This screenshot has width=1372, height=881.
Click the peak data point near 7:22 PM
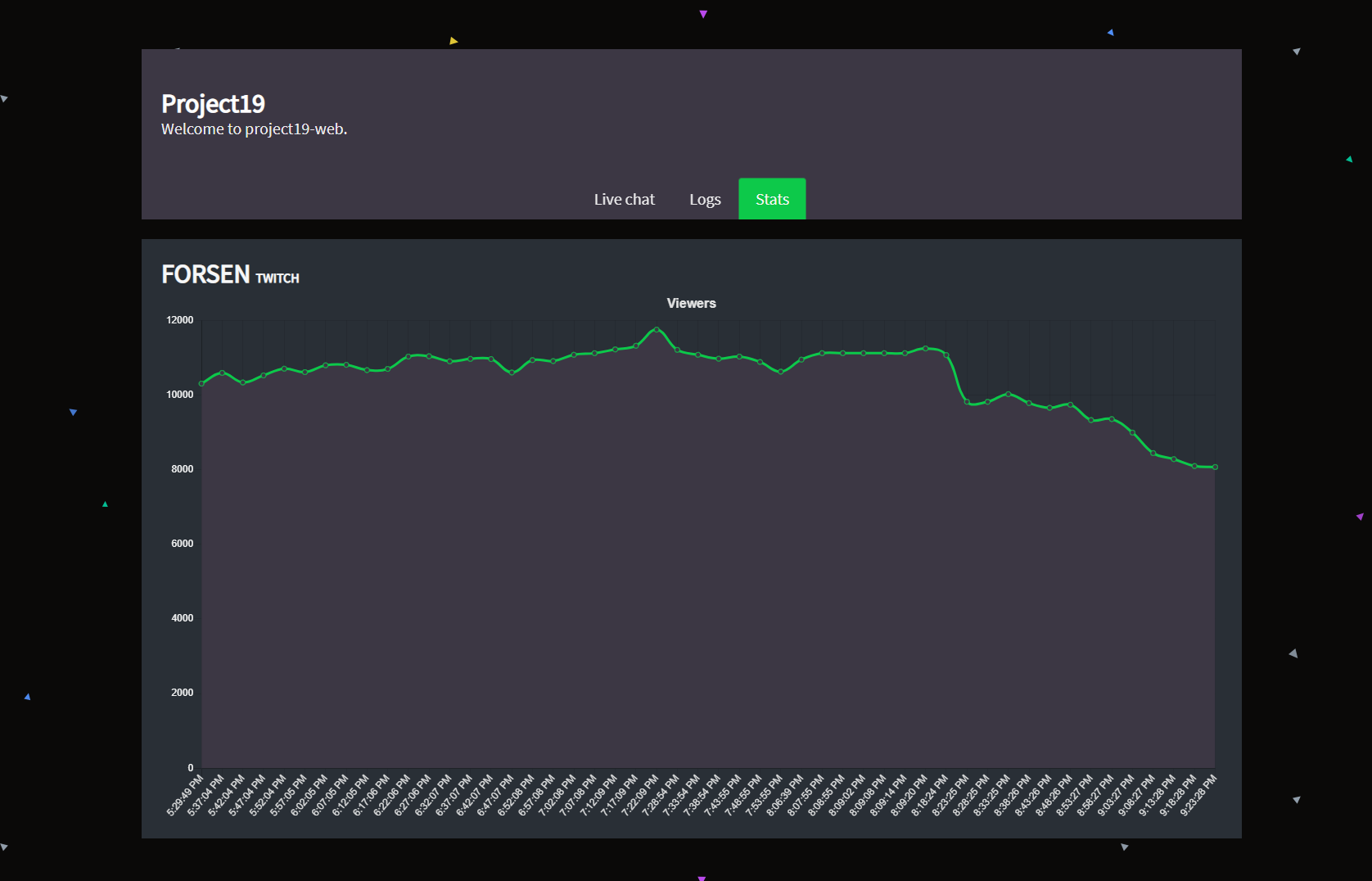[x=657, y=329]
